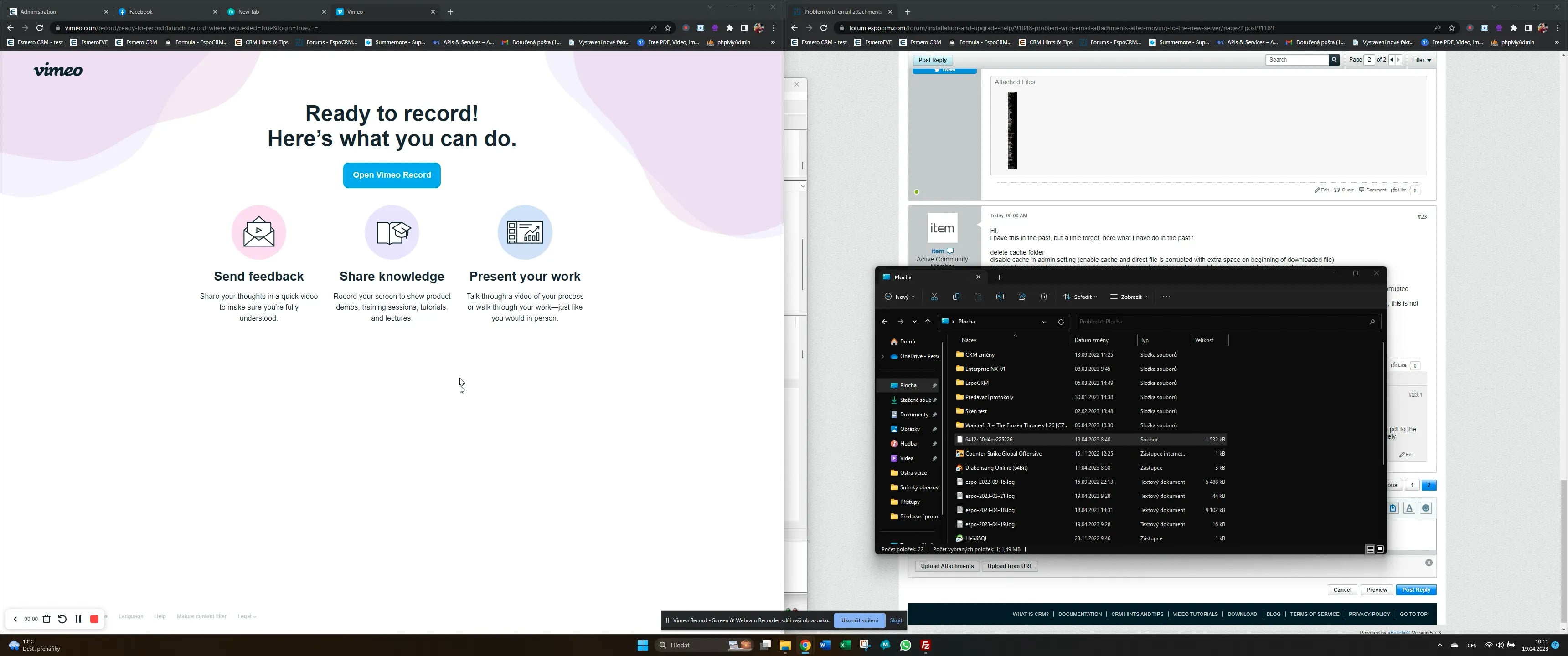Submit with bottom Post Reply button
1568x656 pixels.
pos(1416,589)
